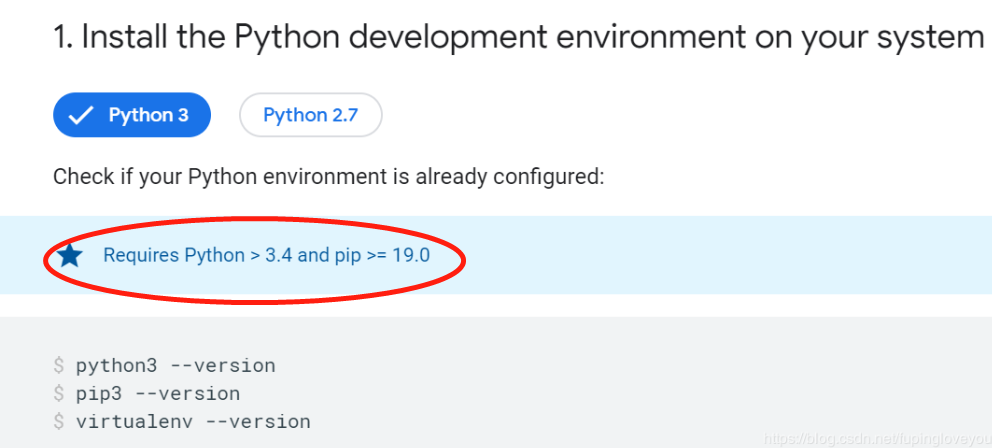The image size is (992, 448).
Task: Click the number "1." in the heading
Action: pos(63,37)
